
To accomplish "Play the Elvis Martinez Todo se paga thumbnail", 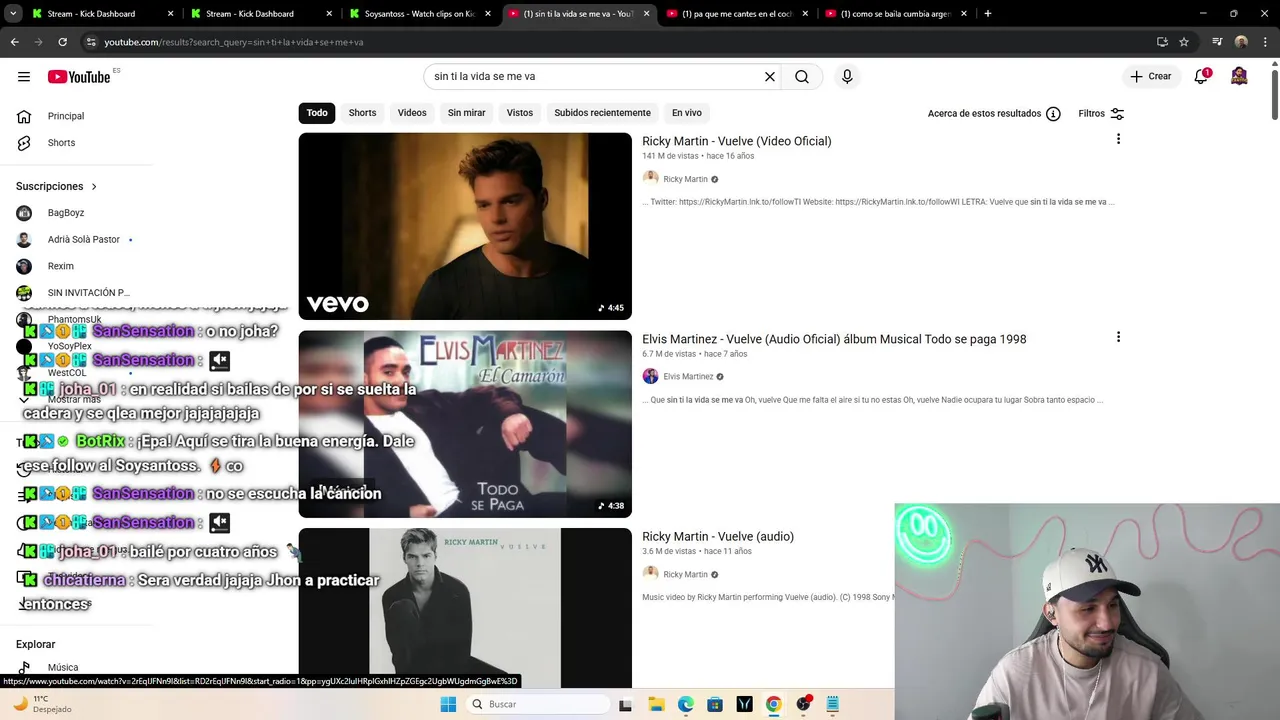I will 465,424.
